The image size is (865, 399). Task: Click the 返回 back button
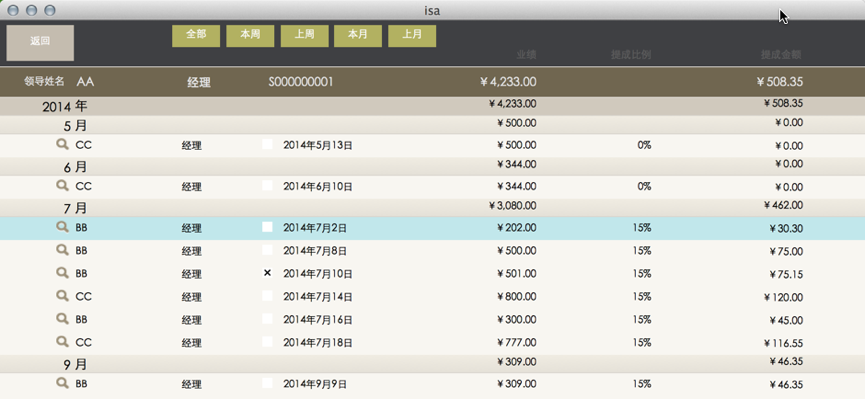point(40,42)
